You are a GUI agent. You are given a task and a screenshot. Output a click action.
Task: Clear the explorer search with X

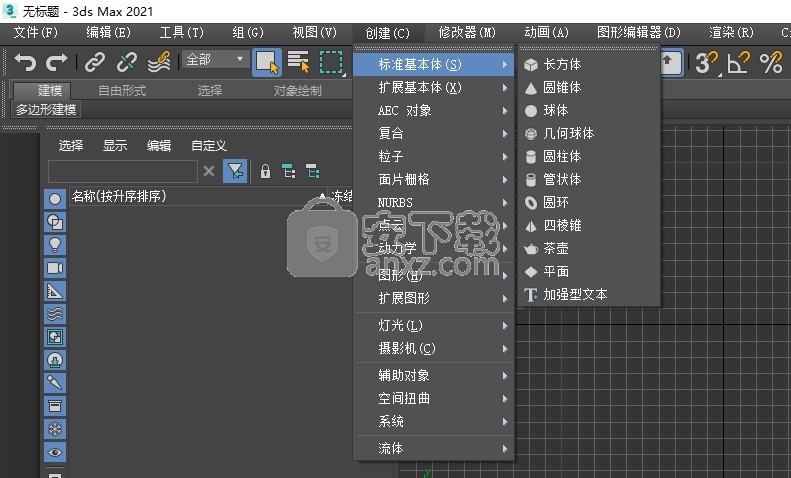209,171
